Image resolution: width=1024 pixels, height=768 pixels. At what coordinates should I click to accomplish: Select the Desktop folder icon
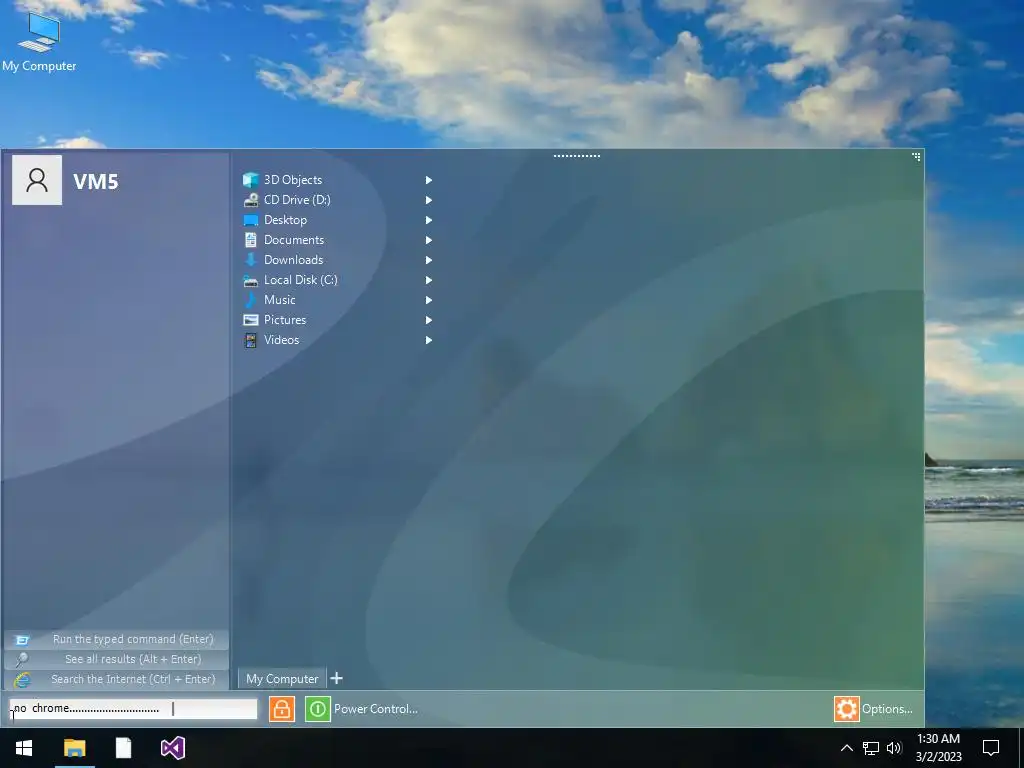(251, 220)
